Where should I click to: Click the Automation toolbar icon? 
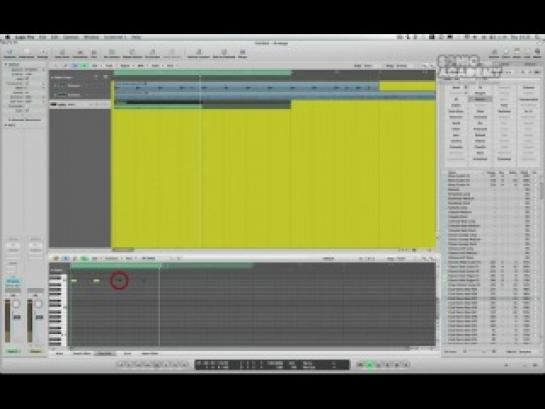click(80, 53)
